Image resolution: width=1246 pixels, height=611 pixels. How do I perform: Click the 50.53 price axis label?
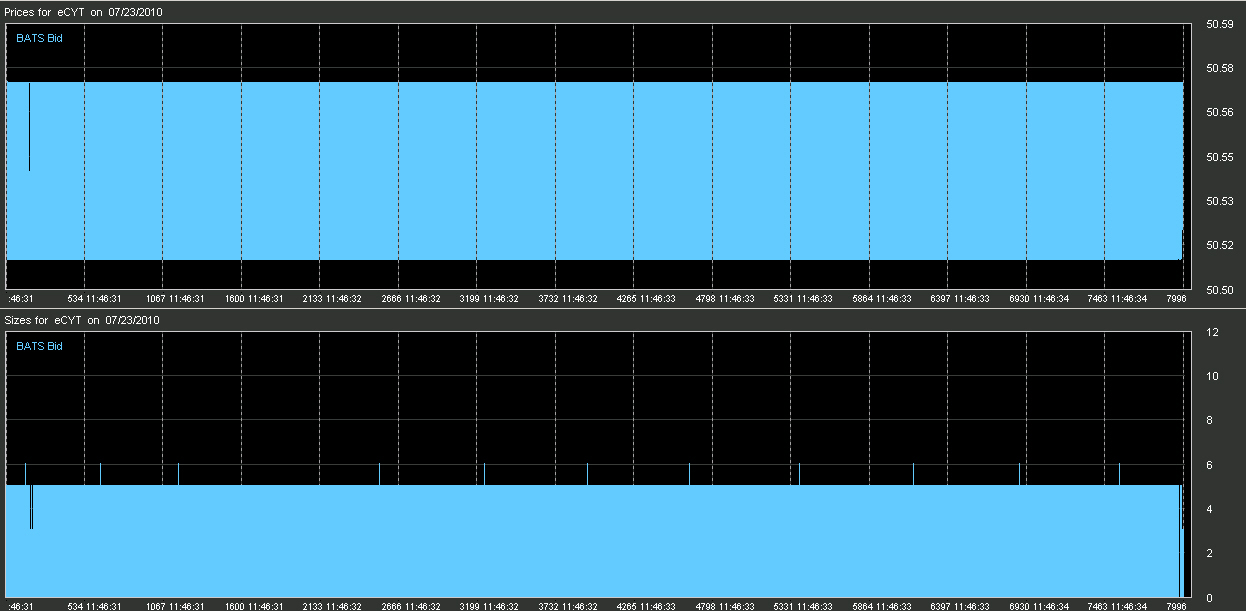[x=1219, y=201]
